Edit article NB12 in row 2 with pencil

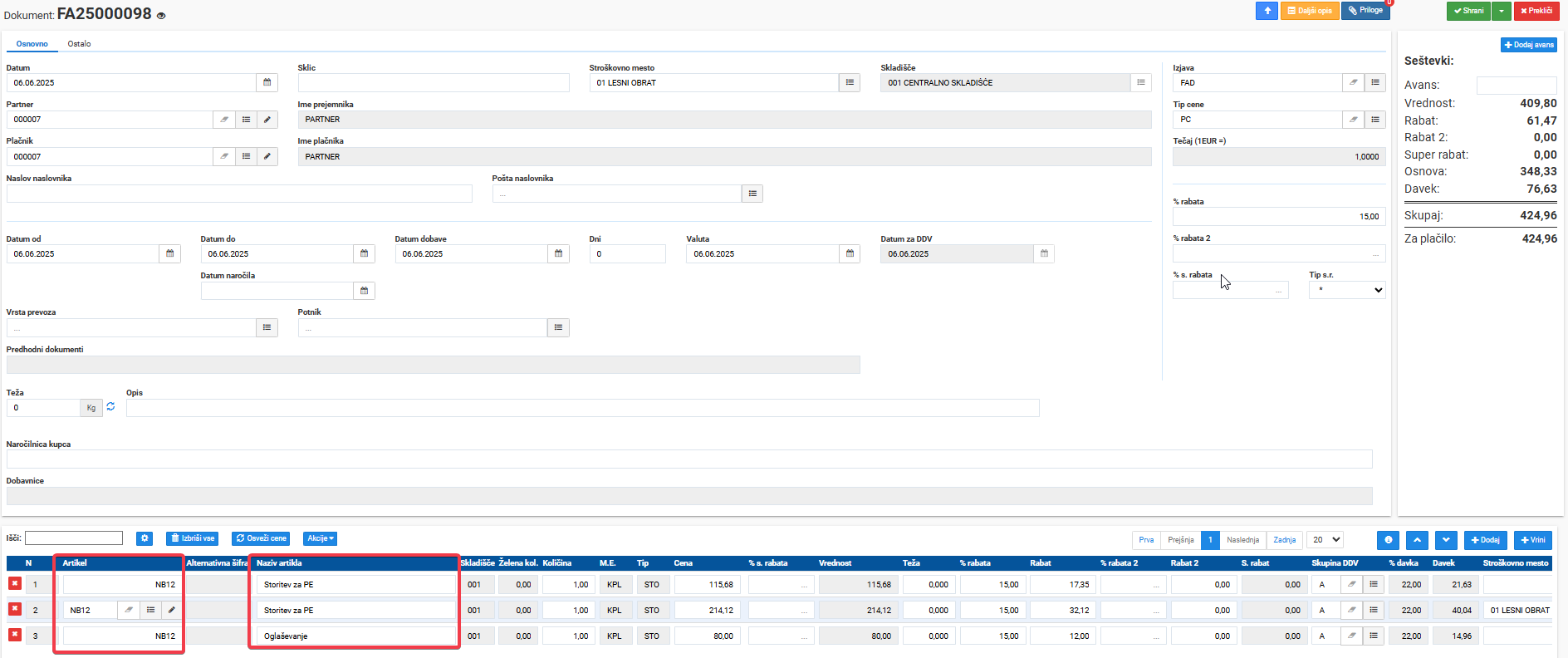click(x=171, y=610)
